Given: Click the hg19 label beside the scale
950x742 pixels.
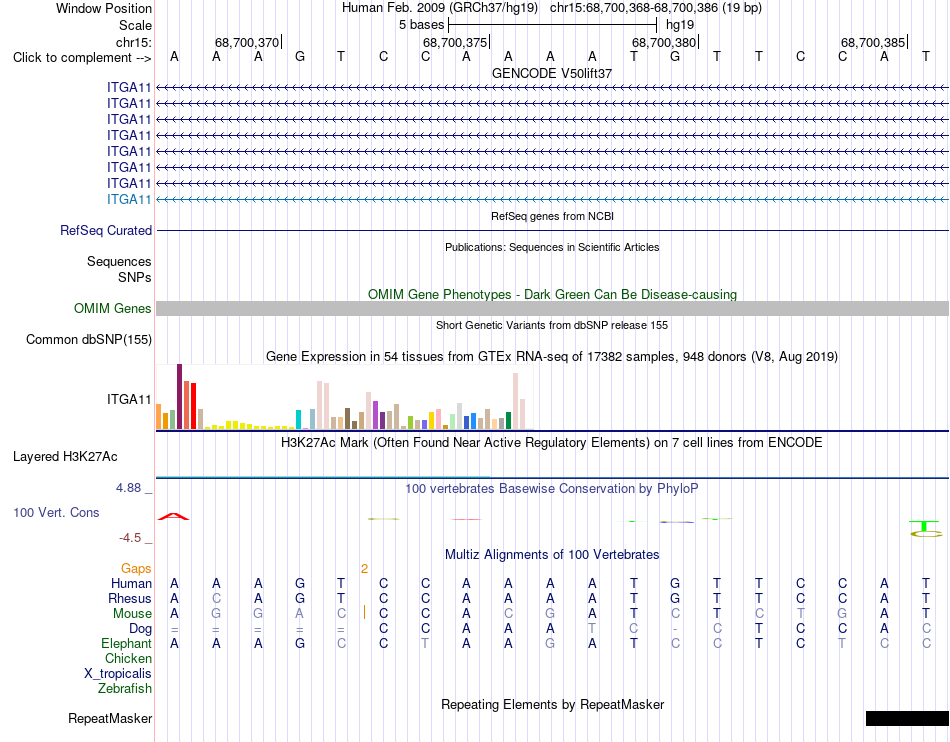Looking at the screenshot, I should pyautogui.click(x=680, y=25).
